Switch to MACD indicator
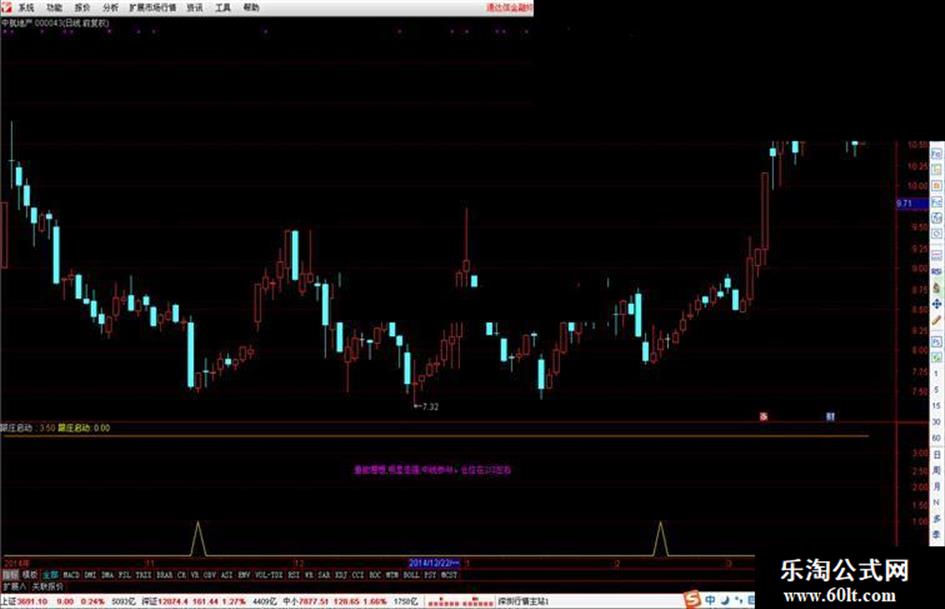The image size is (945, 609). (x=71, y=575)
